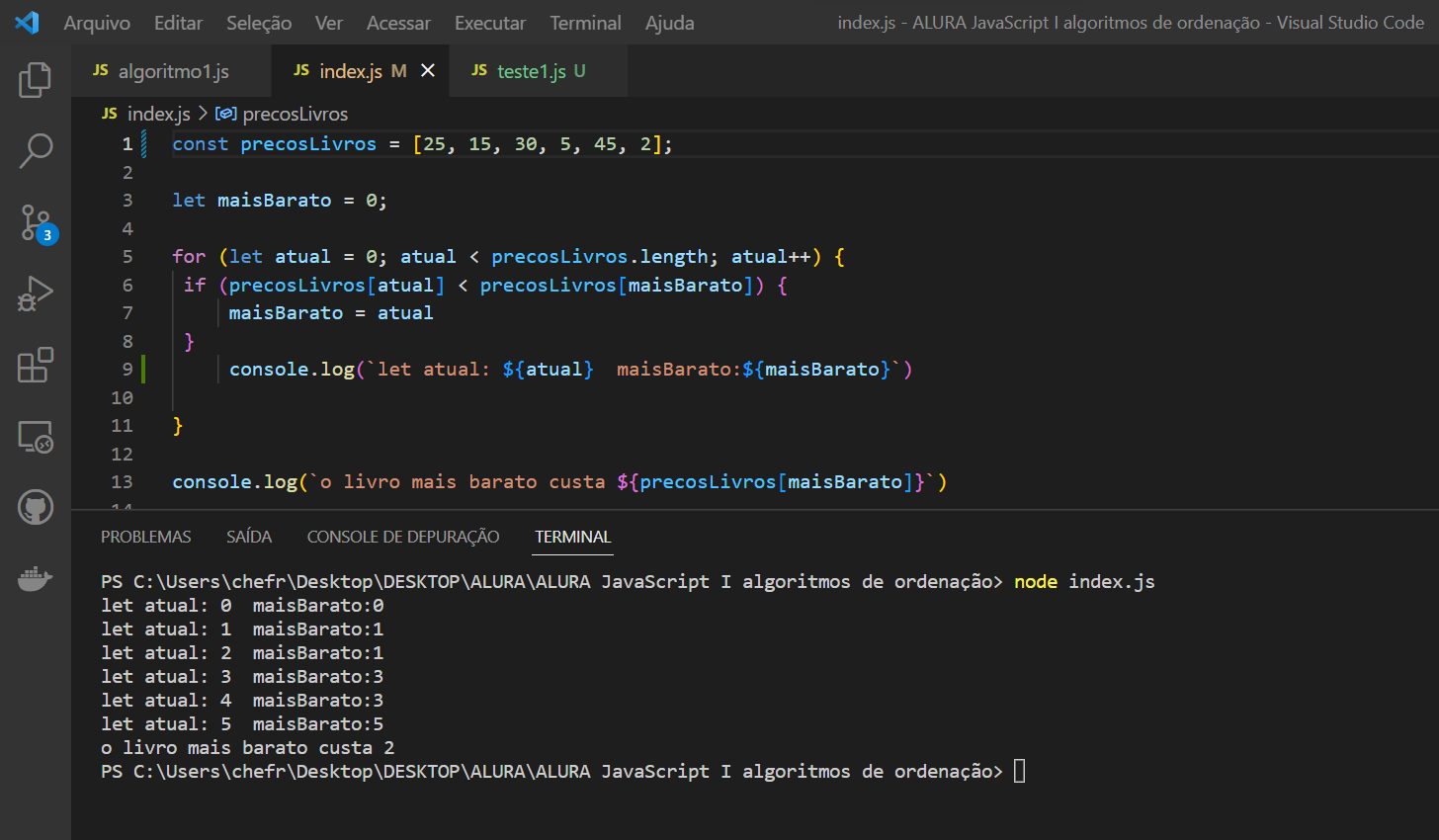Click the terminal cursor at last prompt
The image size is (1439, 840).
[x=1020, y=771]
